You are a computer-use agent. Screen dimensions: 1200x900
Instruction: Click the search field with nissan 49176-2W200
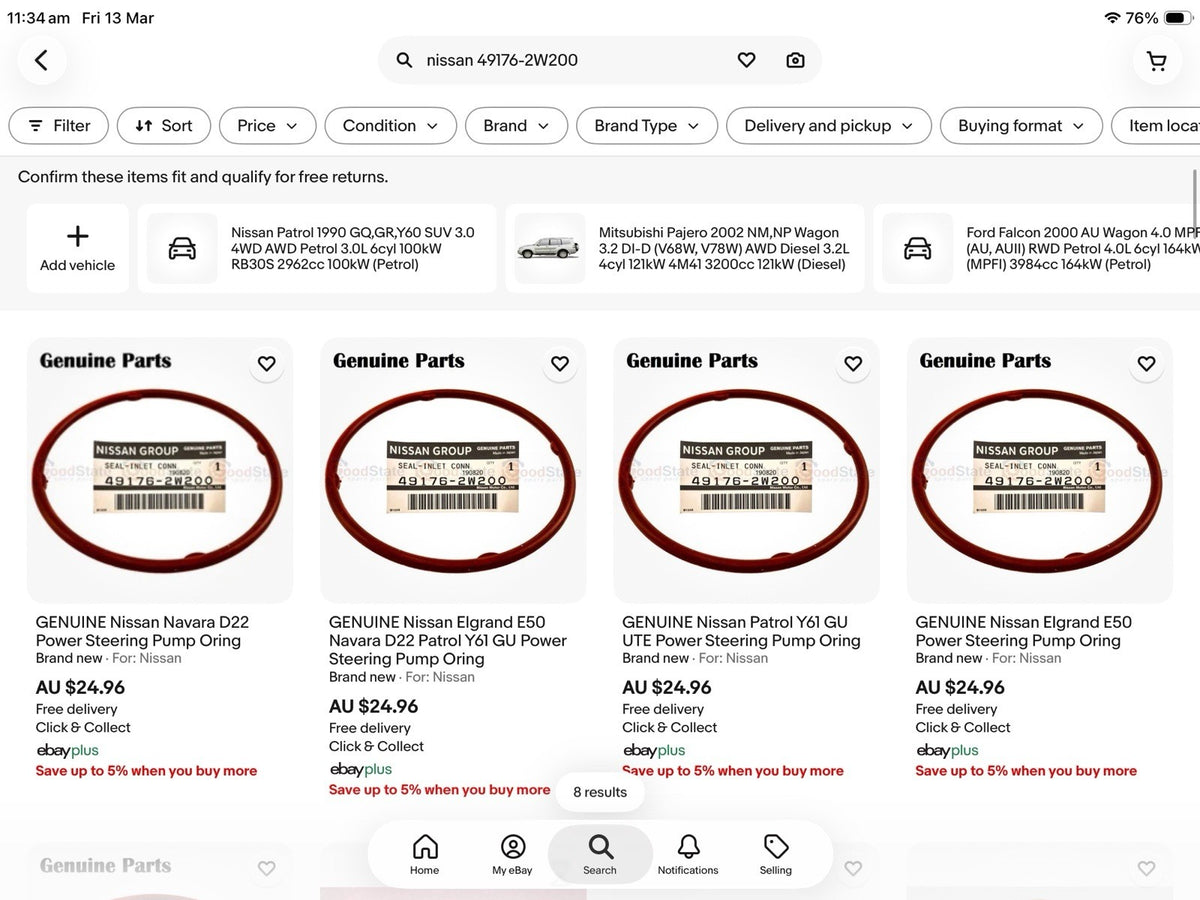600,60
